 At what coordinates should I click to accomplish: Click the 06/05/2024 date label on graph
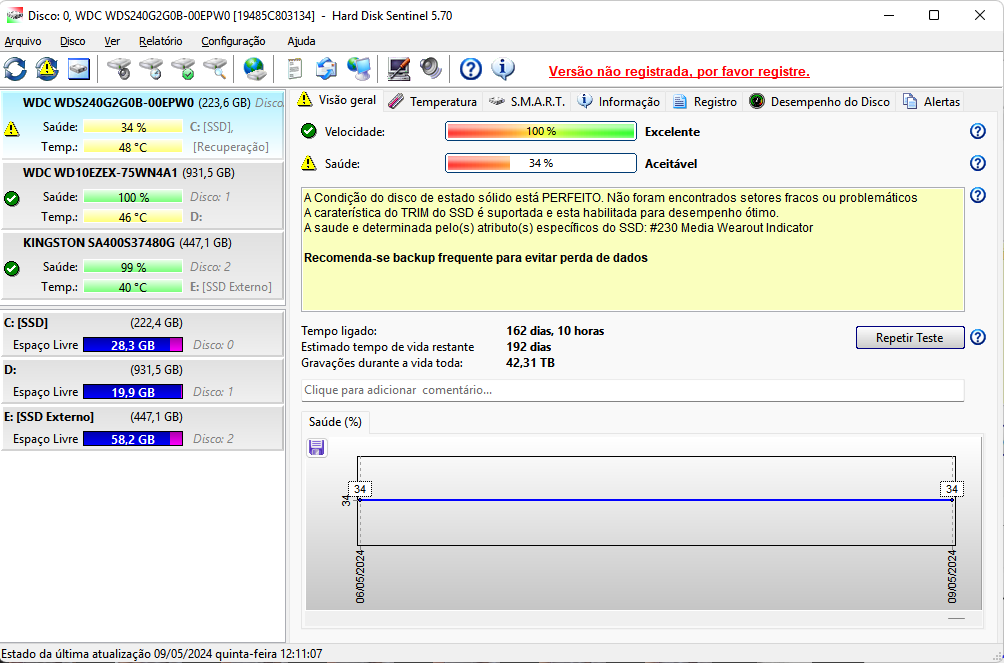click(360, 576)
